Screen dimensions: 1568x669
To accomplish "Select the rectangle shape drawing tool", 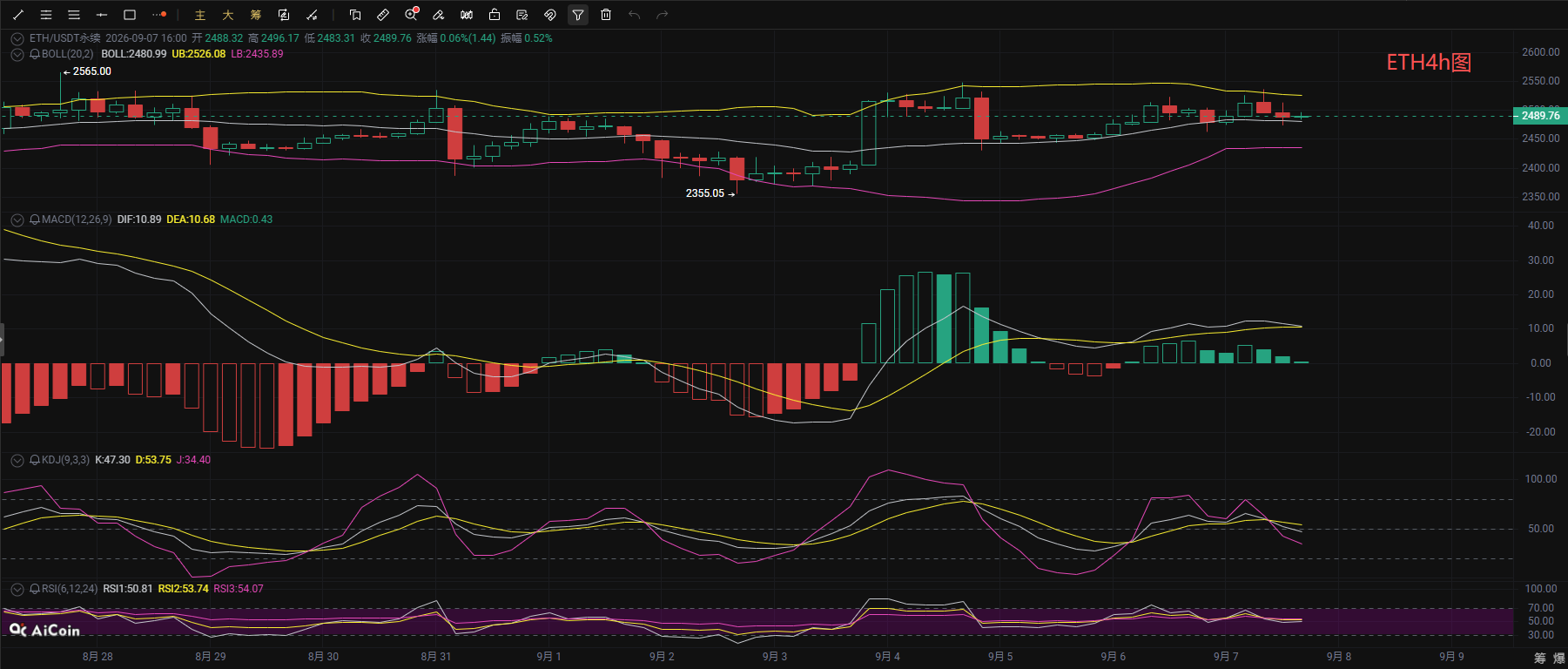I will pos(130,15).
